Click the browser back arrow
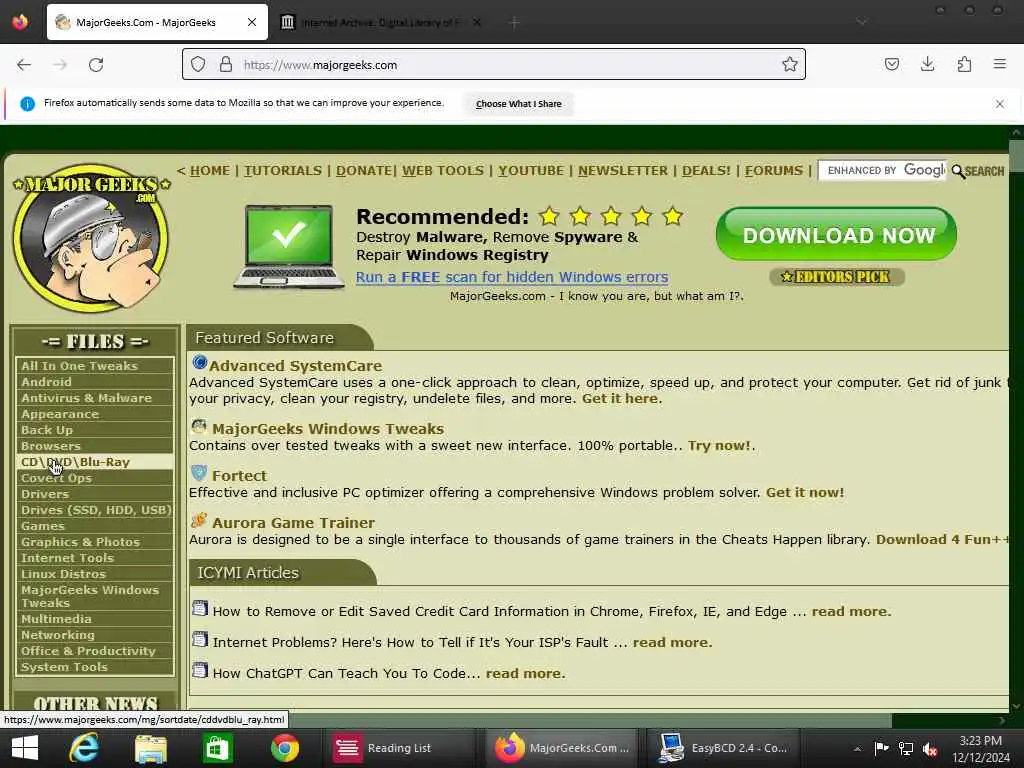 [24, 65]
